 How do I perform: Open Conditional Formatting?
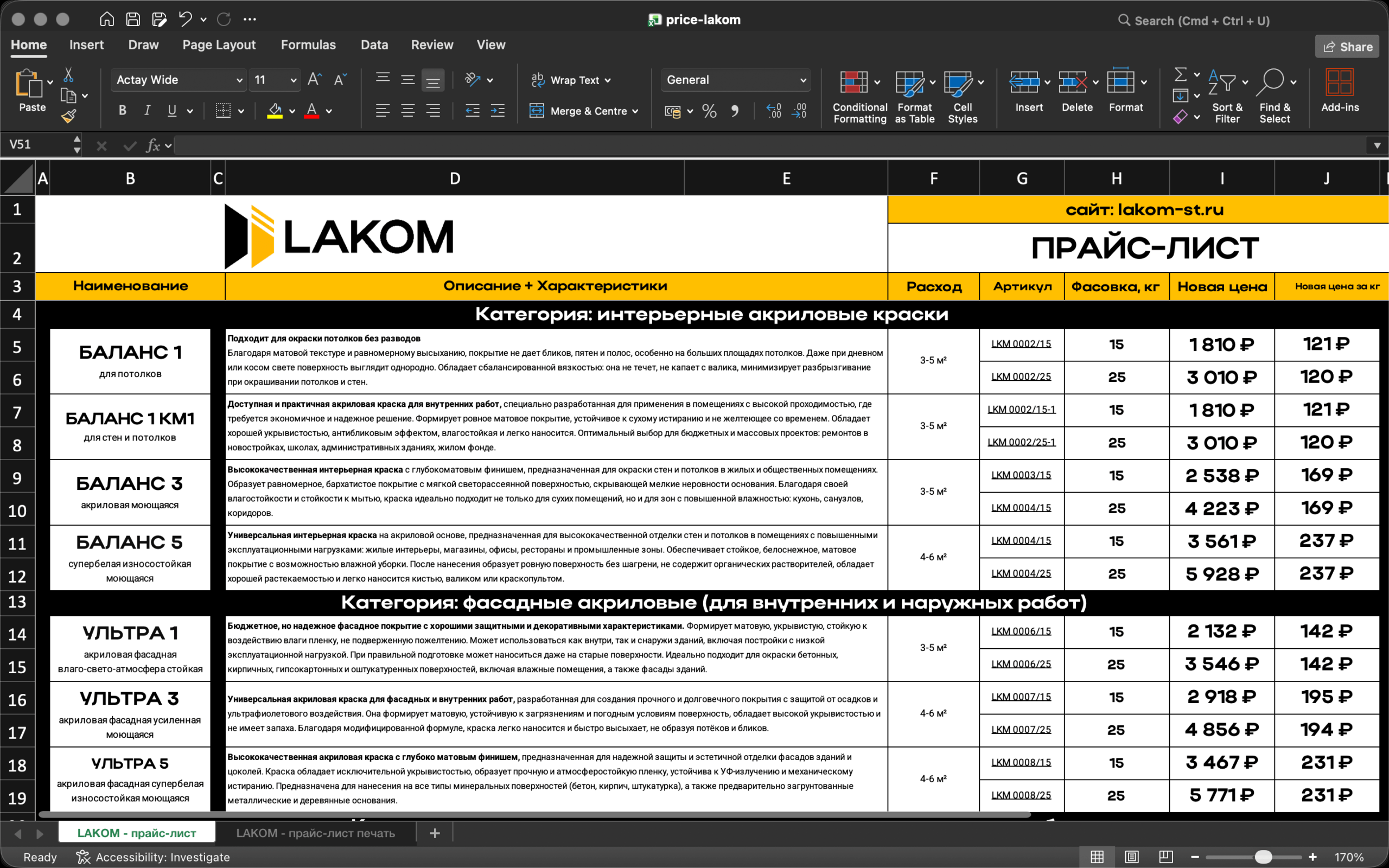859,97
